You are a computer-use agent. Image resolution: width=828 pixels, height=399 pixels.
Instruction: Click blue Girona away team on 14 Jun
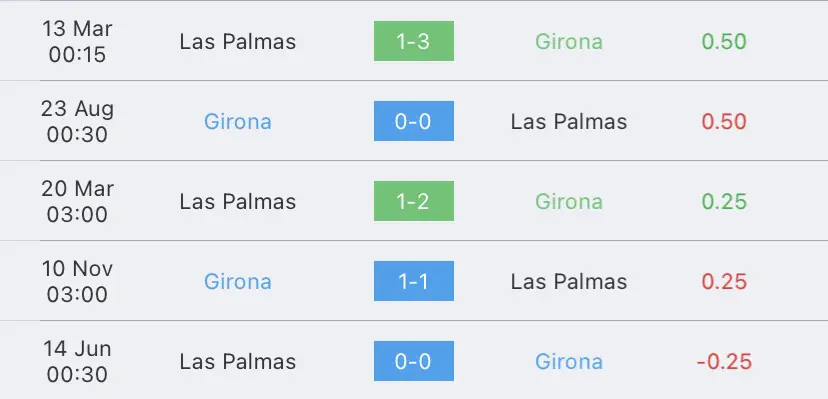[569, 362]
